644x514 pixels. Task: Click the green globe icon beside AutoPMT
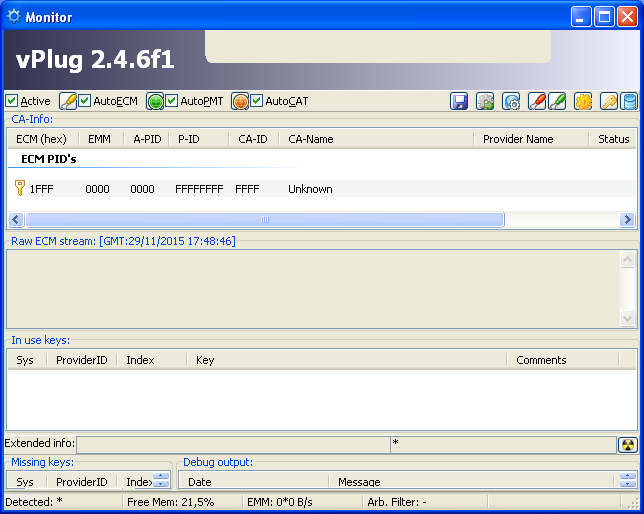pyautogui.click(x=155, y=101)
